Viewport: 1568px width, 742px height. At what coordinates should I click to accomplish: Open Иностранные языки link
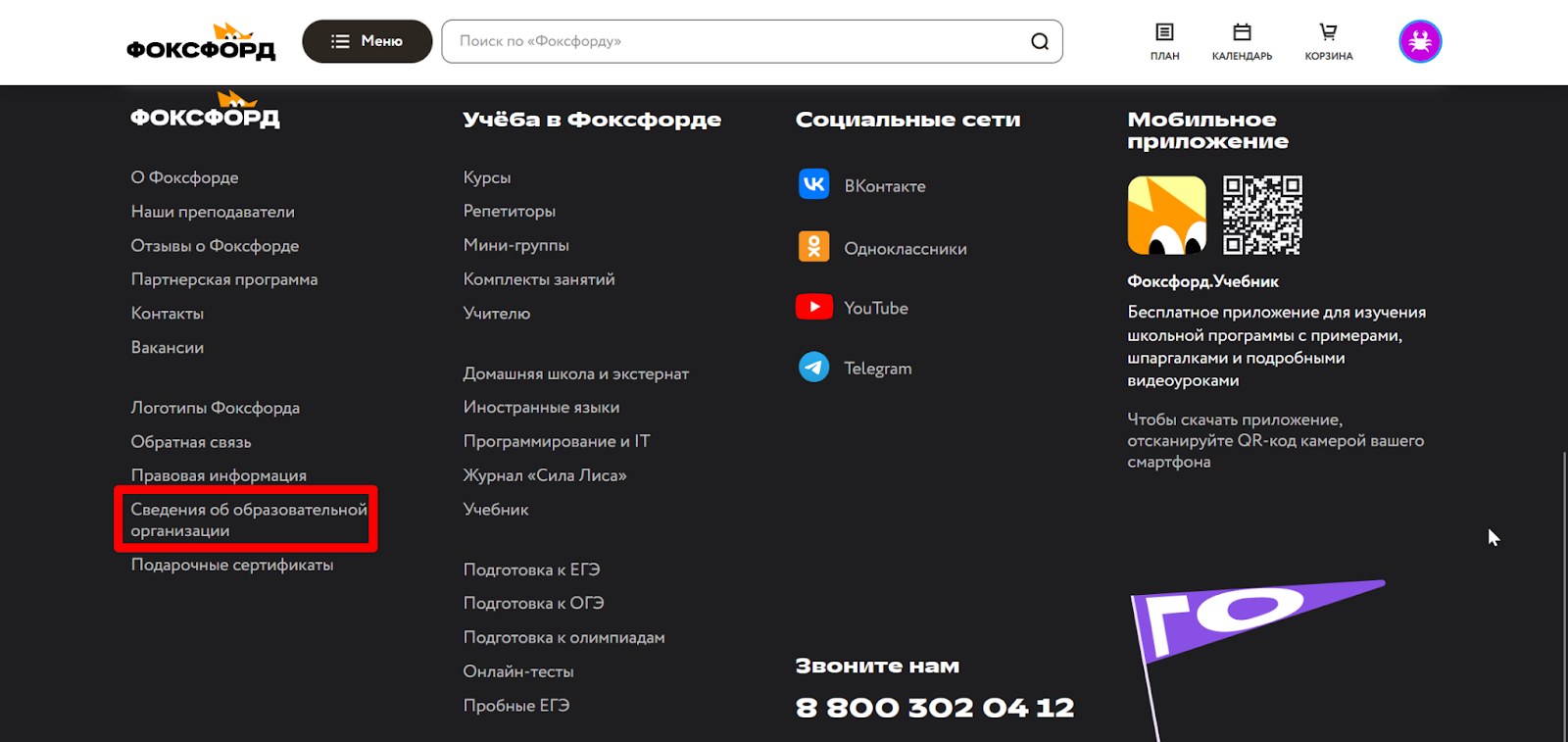point(541,408)
